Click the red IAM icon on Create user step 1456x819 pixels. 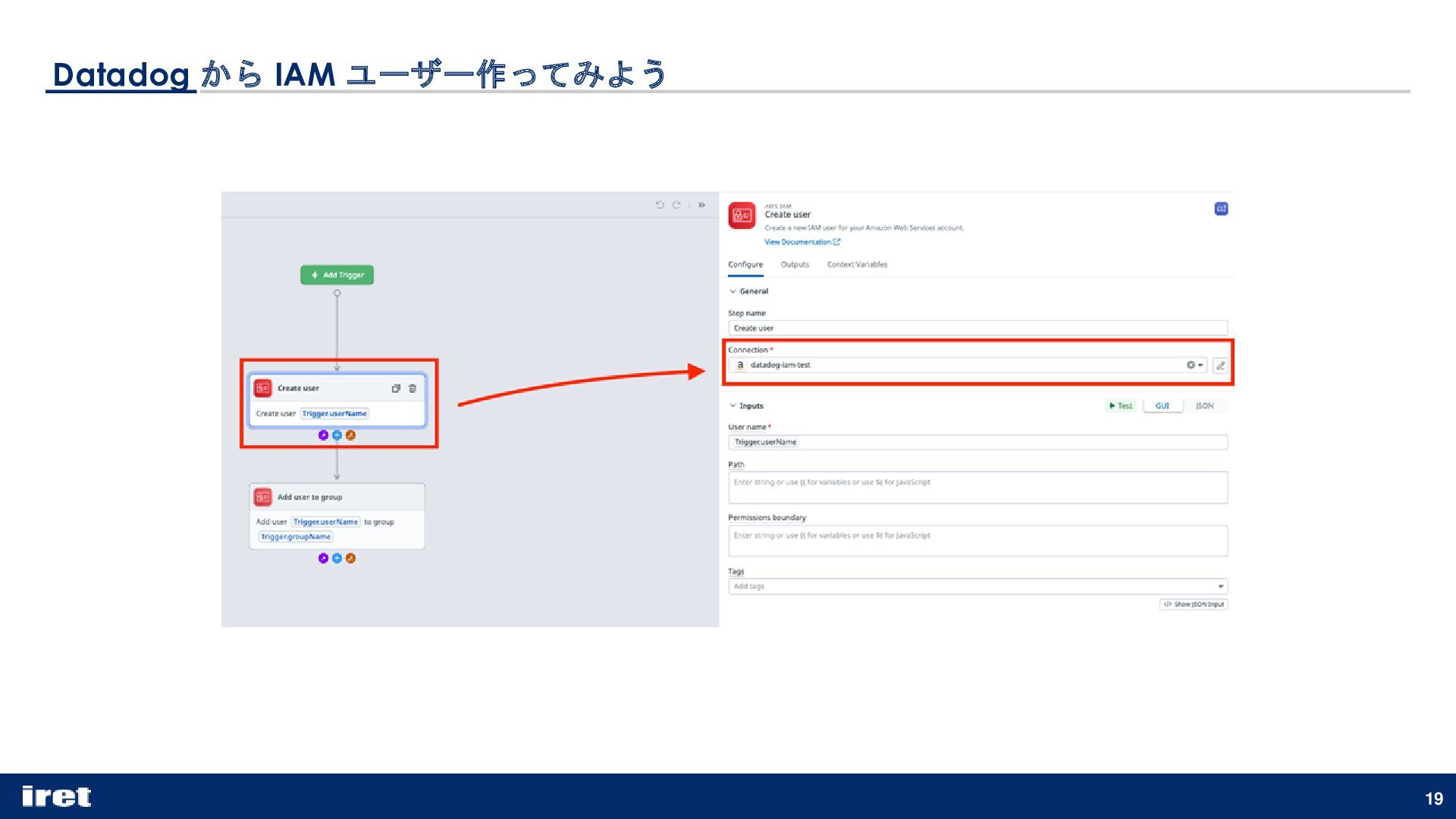[263, 388]
